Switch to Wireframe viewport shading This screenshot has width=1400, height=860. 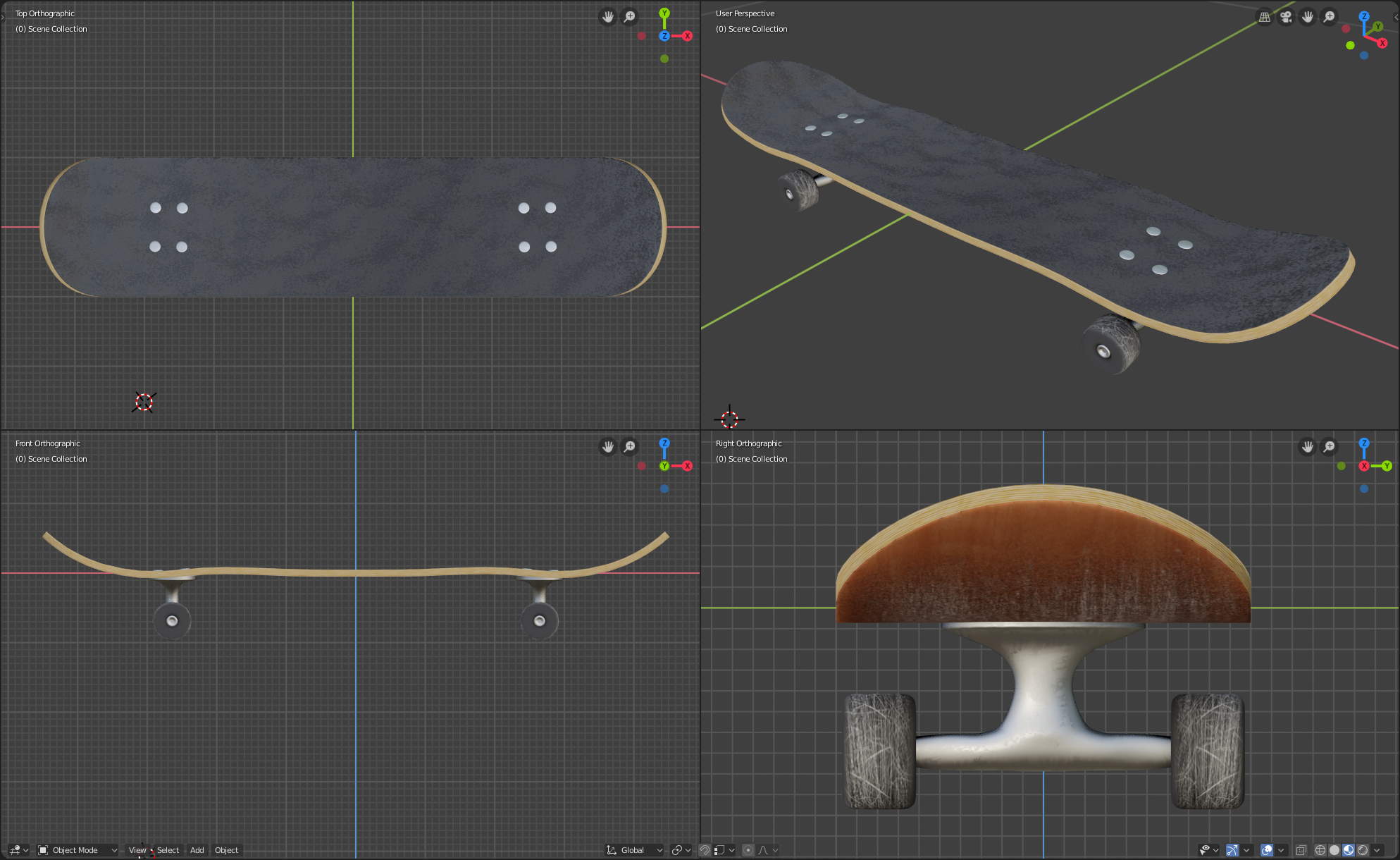click(1320, 849)
